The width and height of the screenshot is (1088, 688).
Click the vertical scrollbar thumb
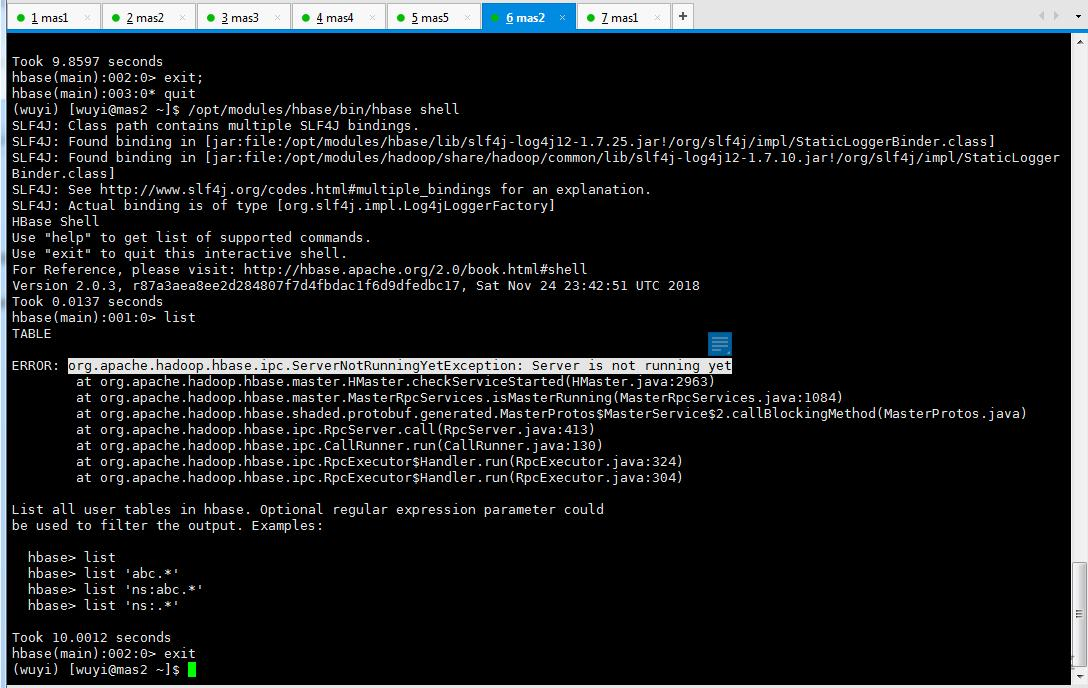click(x=1080, y=614)
